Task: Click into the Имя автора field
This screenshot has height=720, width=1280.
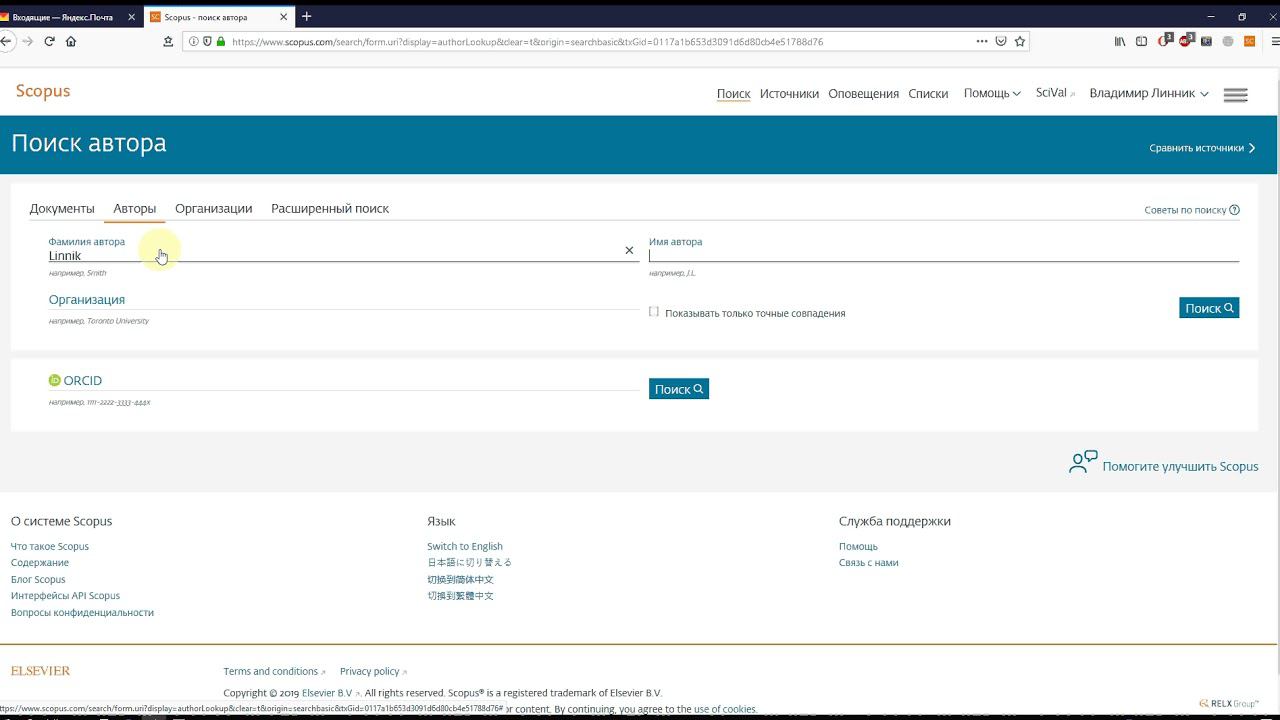Action: [x=943, y=255]
